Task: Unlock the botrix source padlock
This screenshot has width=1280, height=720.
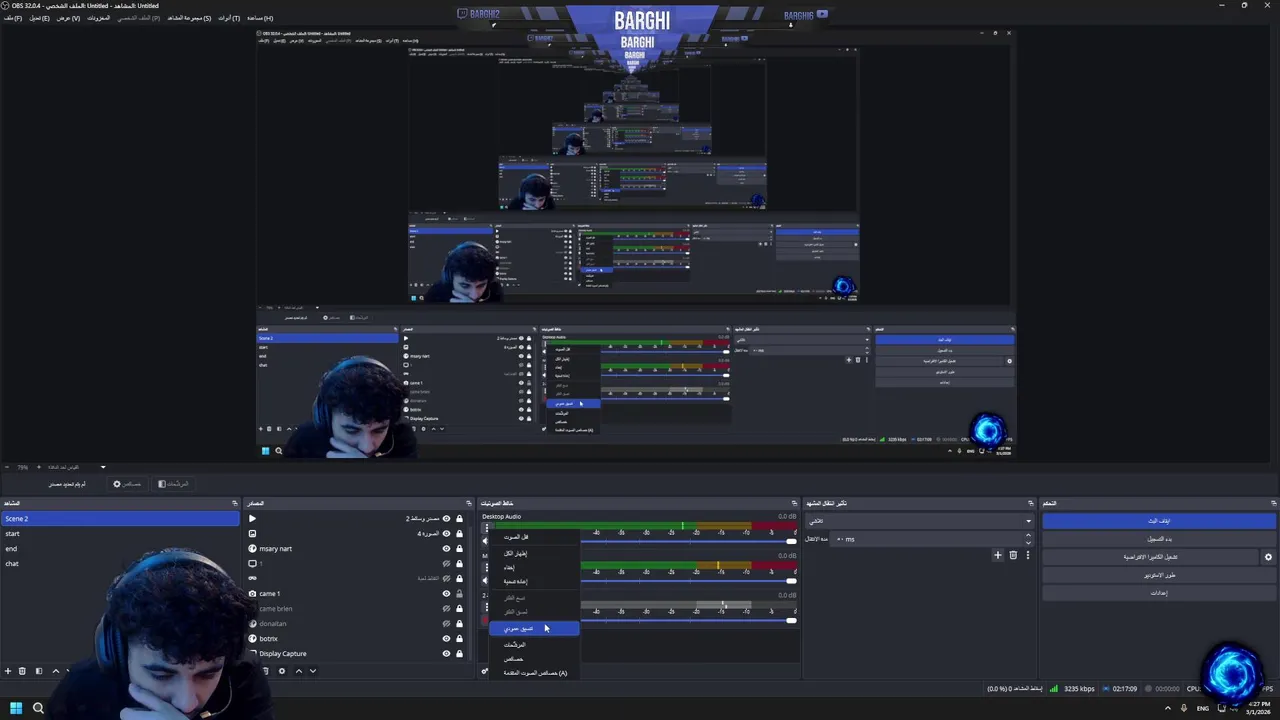Action: click(459, 638)
